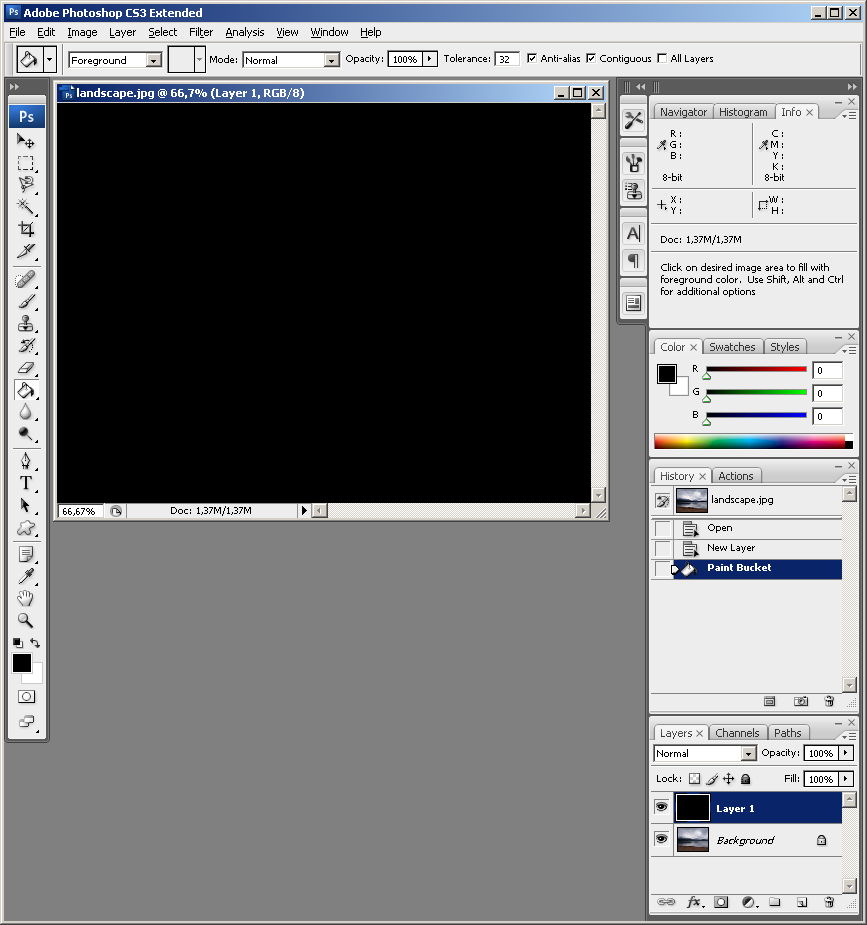
Task: Disable the Anti-alias checkbox
Action: (x=531, y=59)
